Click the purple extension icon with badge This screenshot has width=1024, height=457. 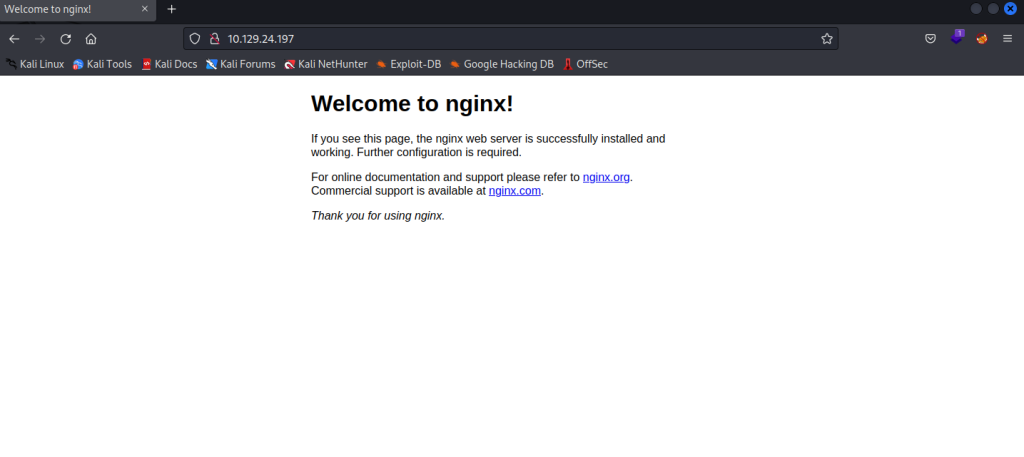(x=956, y=38)
